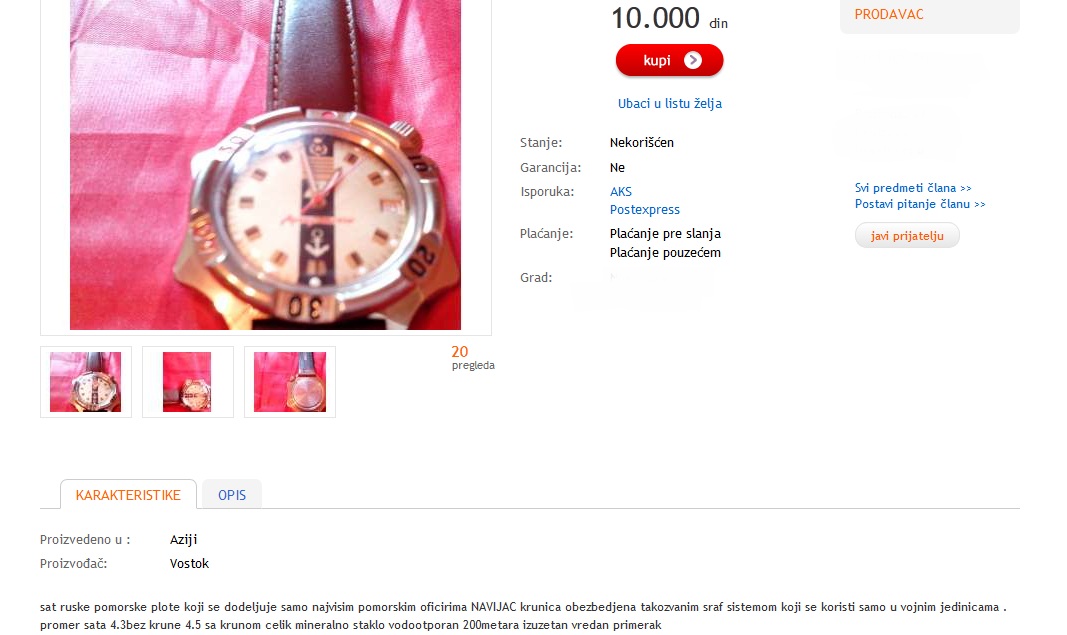
Task: View Svi predmeti člana link
Action: point(913,188)
